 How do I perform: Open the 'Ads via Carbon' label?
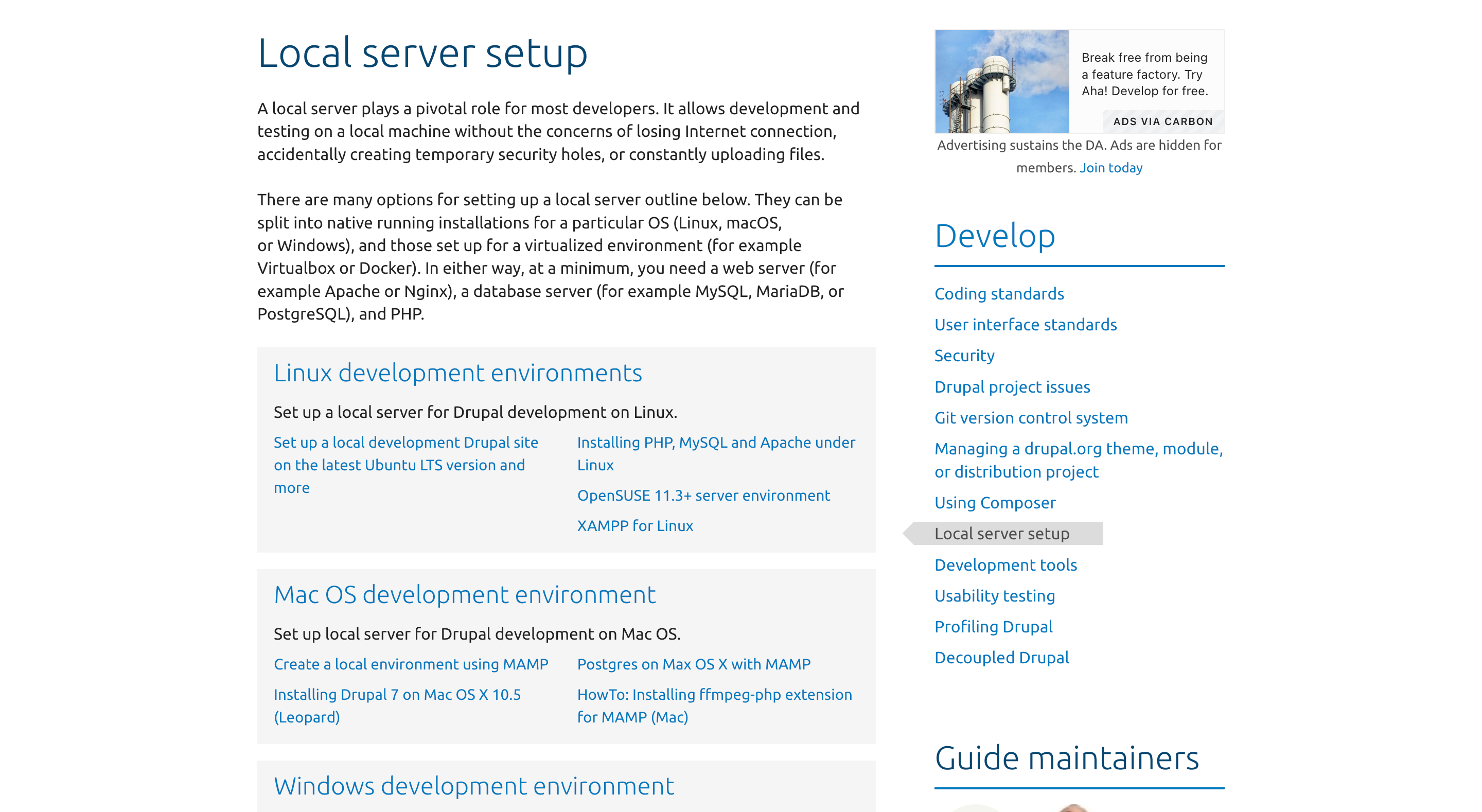click(1163, 121)
